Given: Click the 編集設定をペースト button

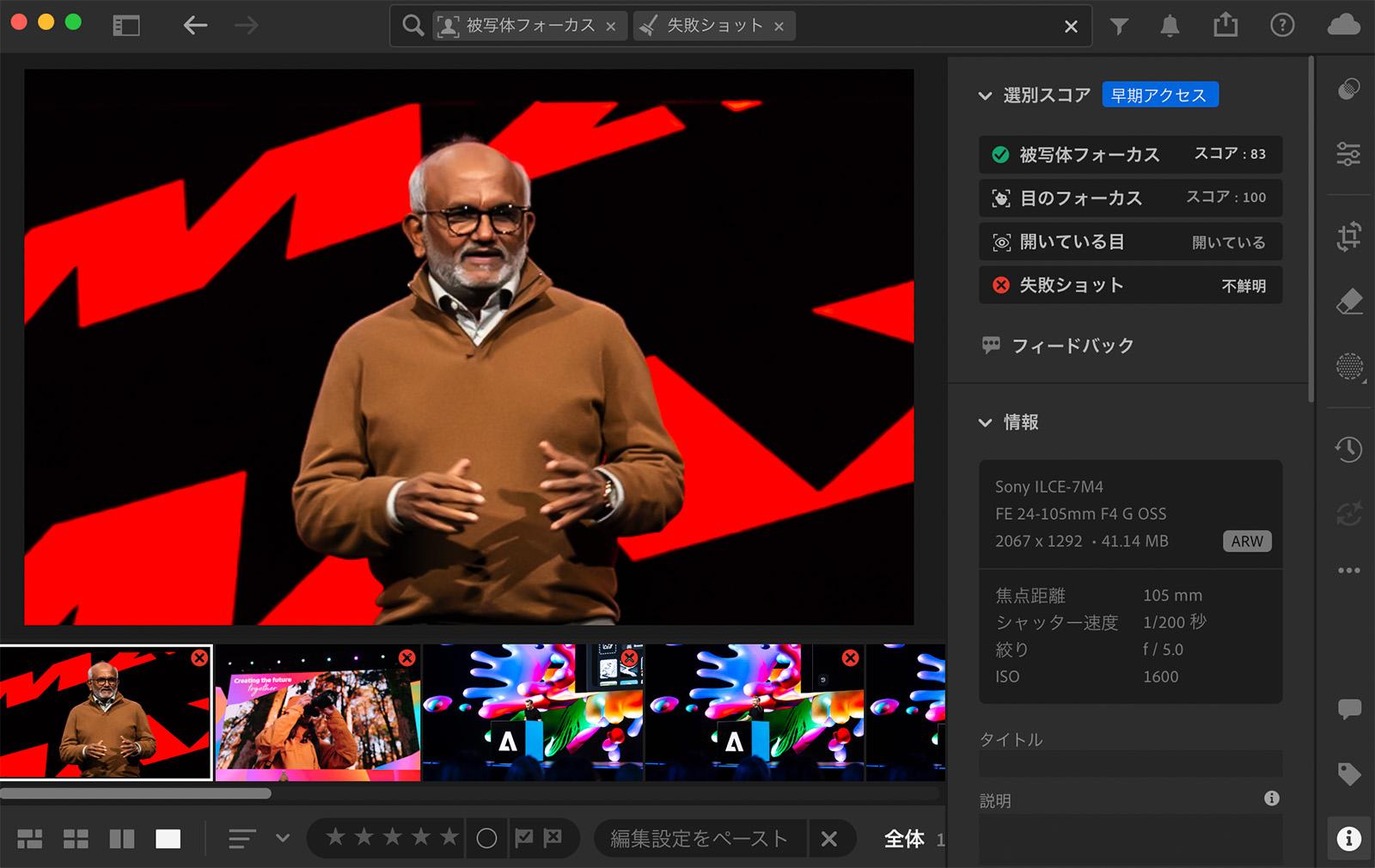Looking at the screenshot, I should [x=698, y=838].
